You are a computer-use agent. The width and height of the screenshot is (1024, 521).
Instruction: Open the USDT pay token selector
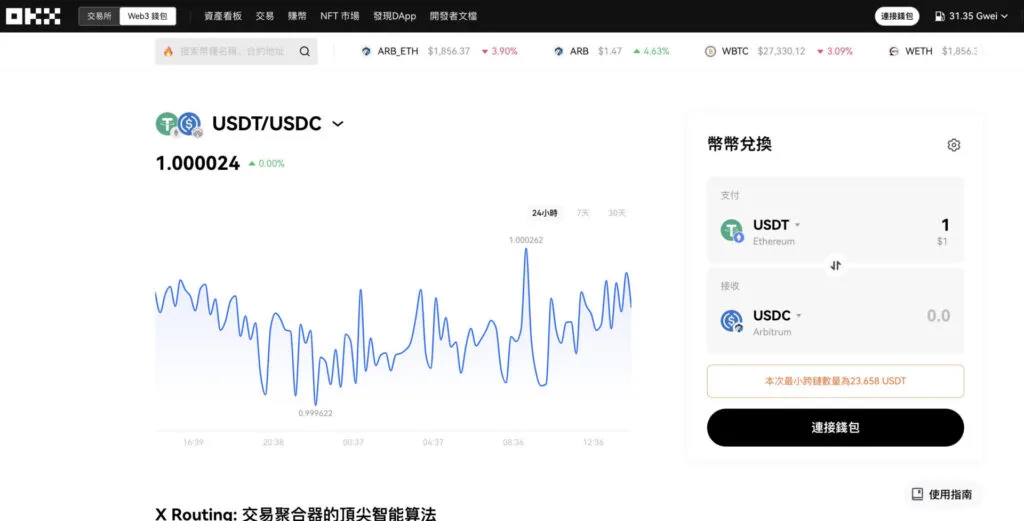click(x=776, y=225)
